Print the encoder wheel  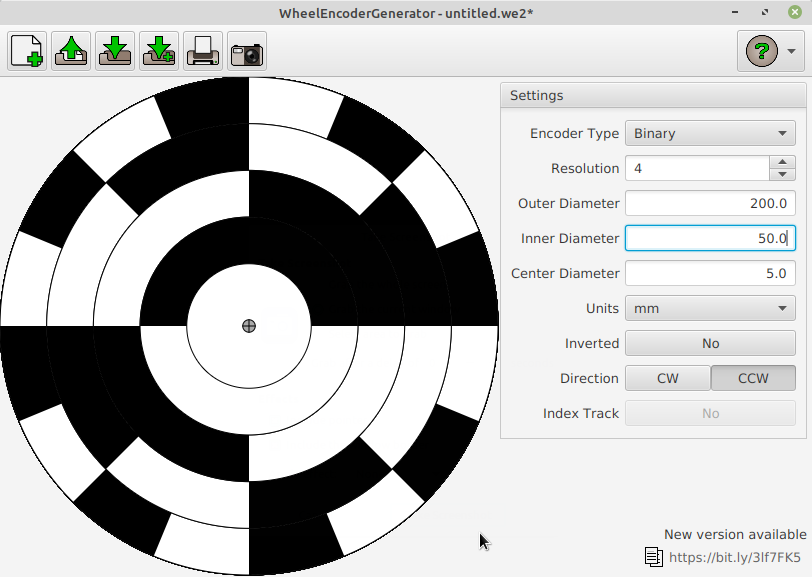click(202, 50)
